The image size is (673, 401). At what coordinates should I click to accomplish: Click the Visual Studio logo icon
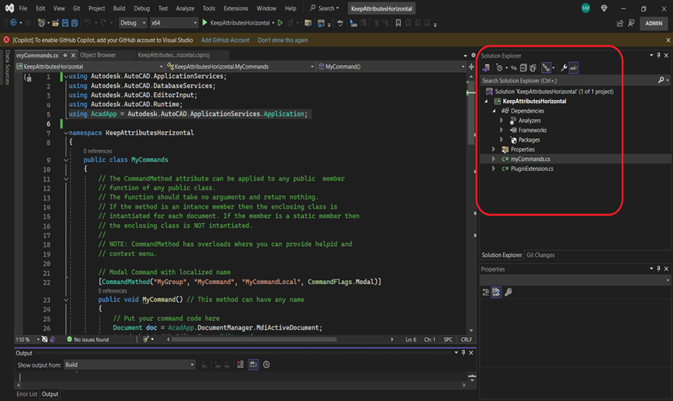click(x=9, y=8)
